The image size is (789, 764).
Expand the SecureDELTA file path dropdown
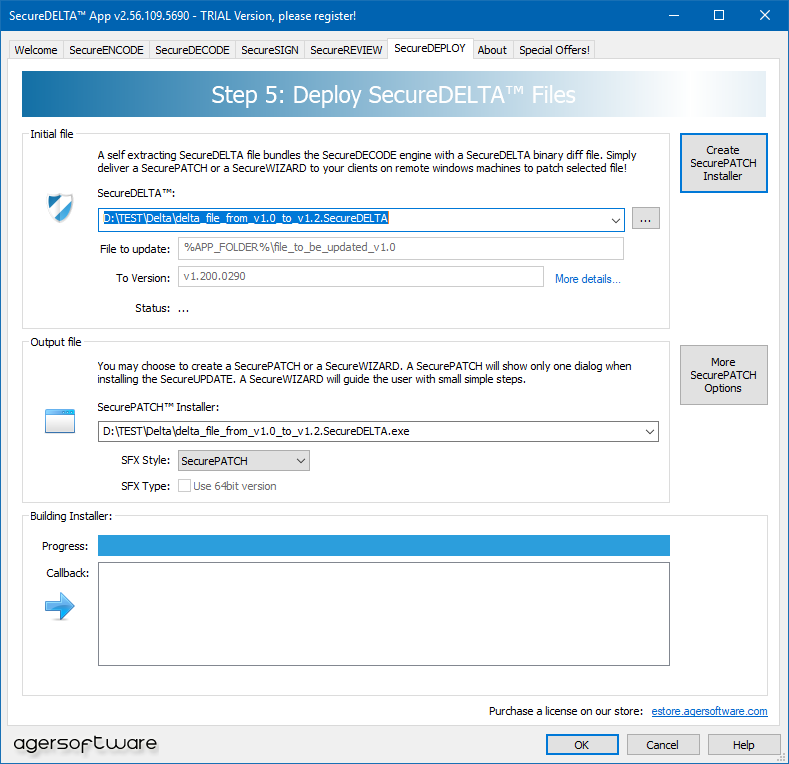coord(615,220)
